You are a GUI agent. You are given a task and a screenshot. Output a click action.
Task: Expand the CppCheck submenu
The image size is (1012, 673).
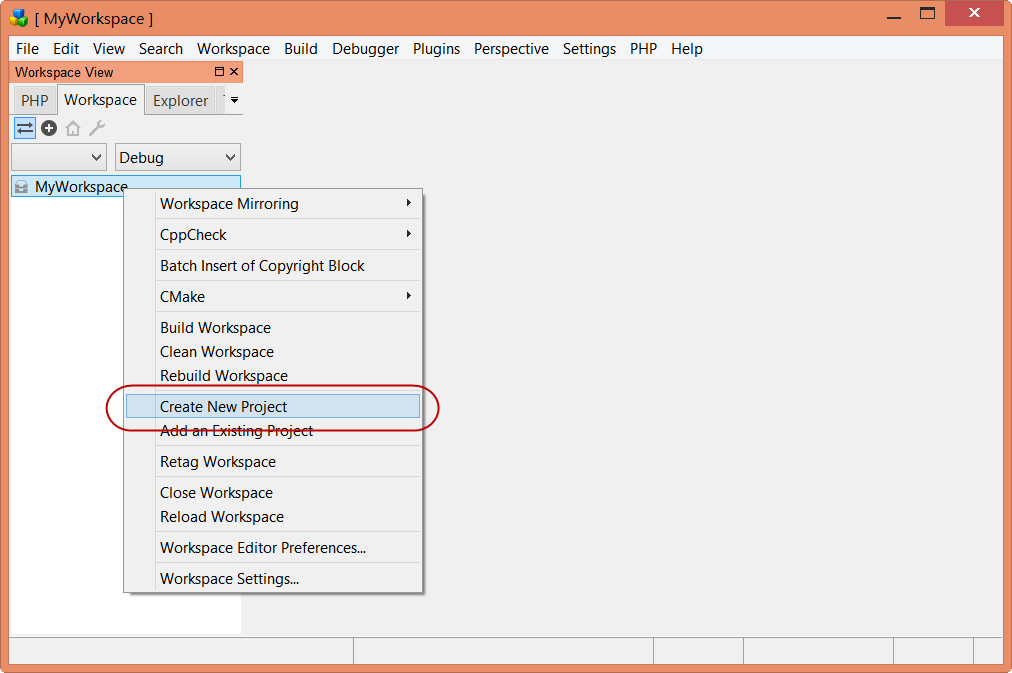[274, 235]
